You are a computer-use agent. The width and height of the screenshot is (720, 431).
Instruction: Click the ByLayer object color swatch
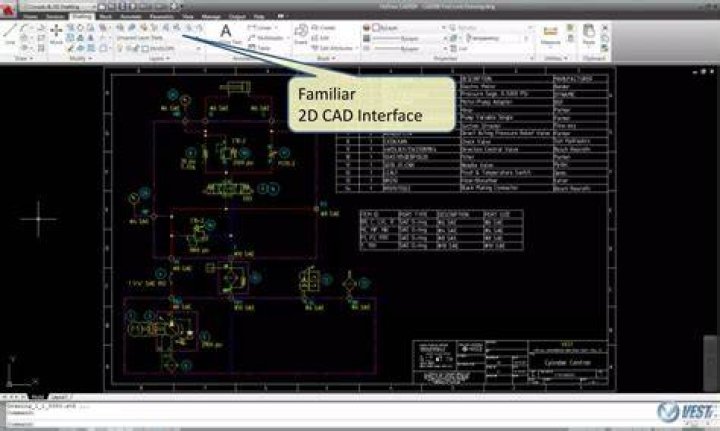[376, 28]
